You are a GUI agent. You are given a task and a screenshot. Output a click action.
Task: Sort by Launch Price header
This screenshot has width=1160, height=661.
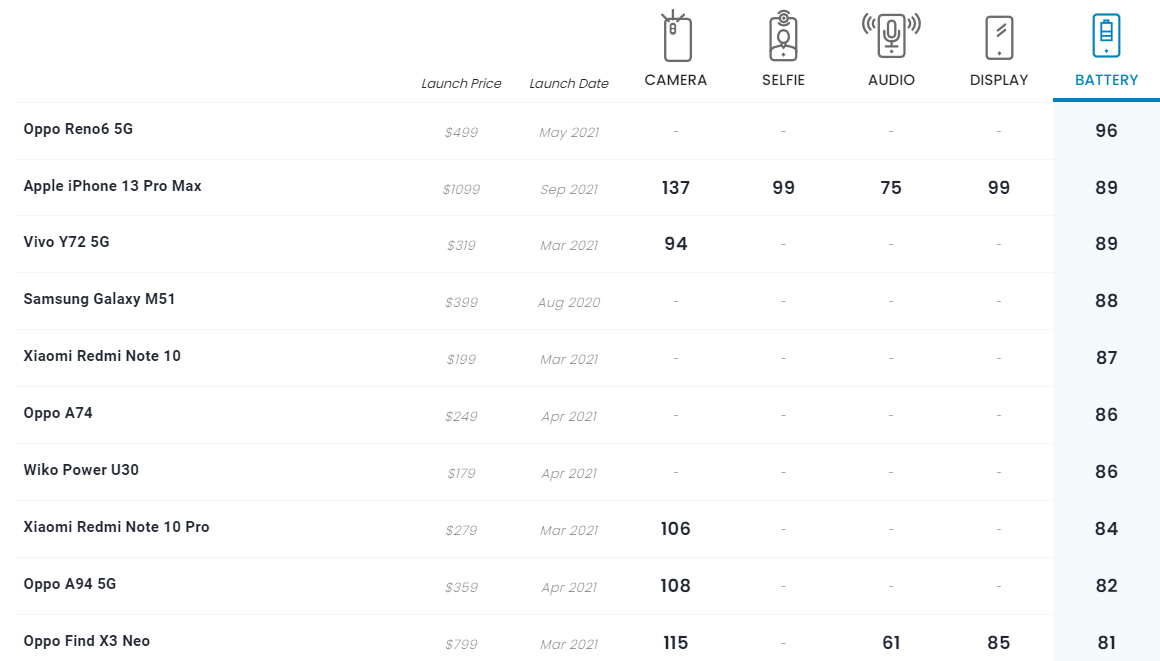click(461, 84)
